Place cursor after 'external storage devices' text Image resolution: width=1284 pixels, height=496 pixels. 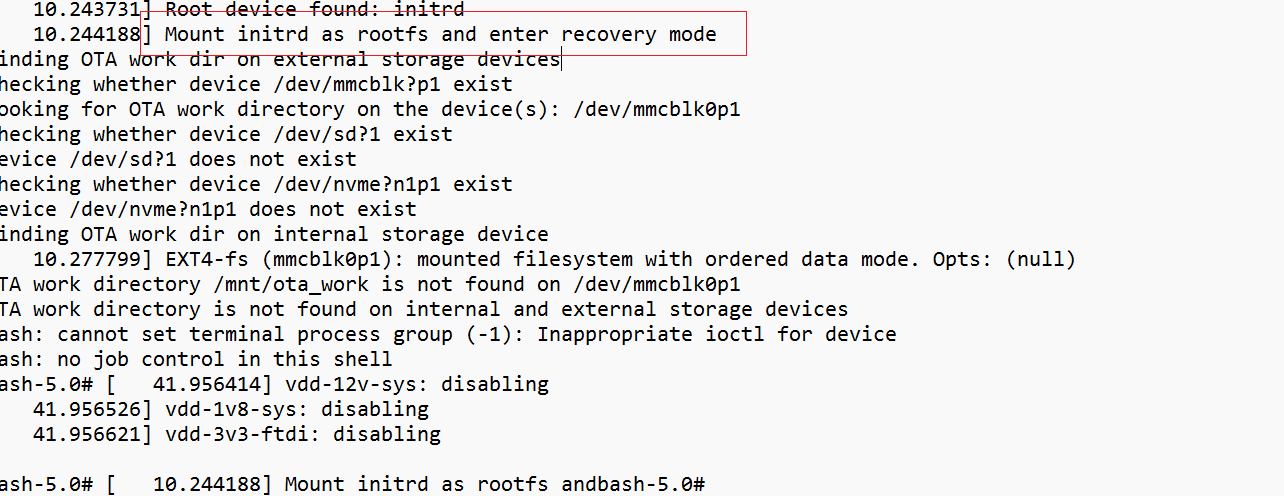(x=562, y=59)
